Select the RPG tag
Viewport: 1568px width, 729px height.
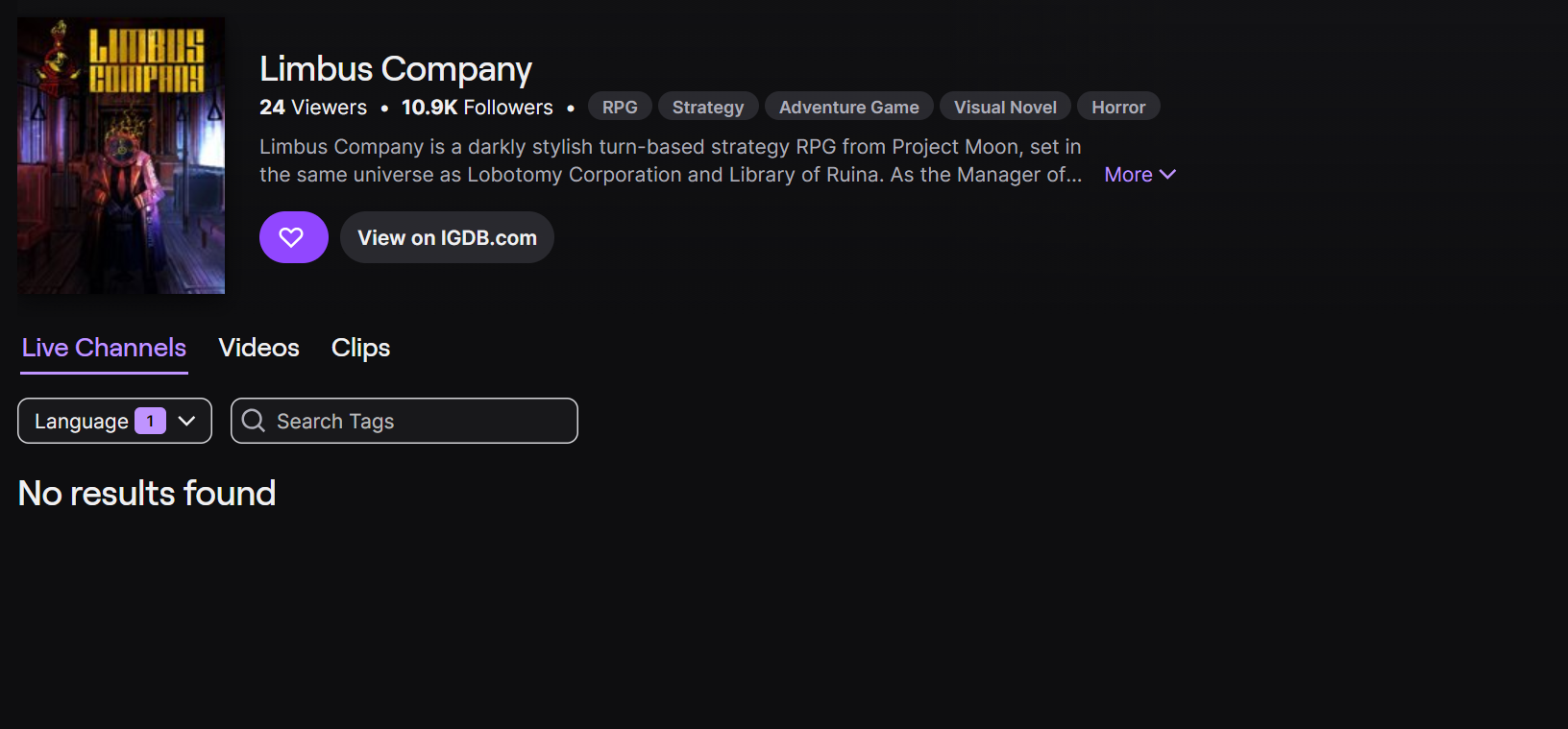click(x=620, y=107)
